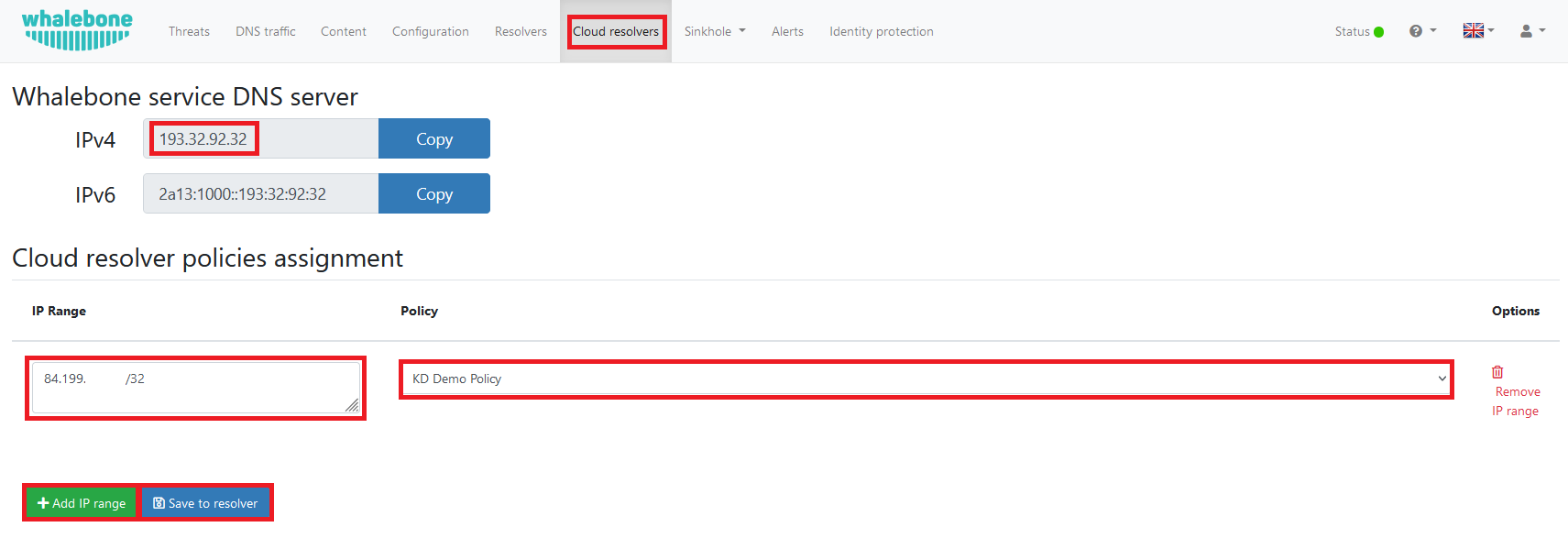The height and width of the screenshot is (538, 1568).
Task: Open the Alerts page
Action: (787, 31)
